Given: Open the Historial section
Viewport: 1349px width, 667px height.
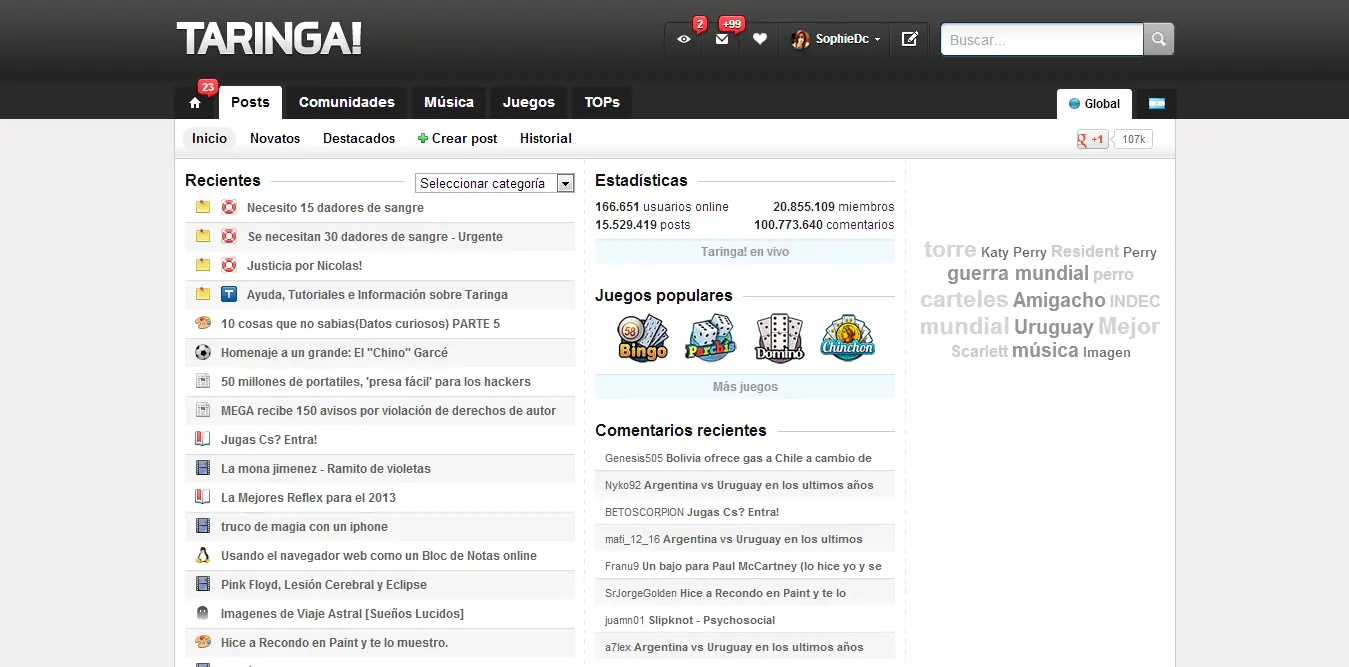Looking at the screenshot, I should click(x=546, y=139).
